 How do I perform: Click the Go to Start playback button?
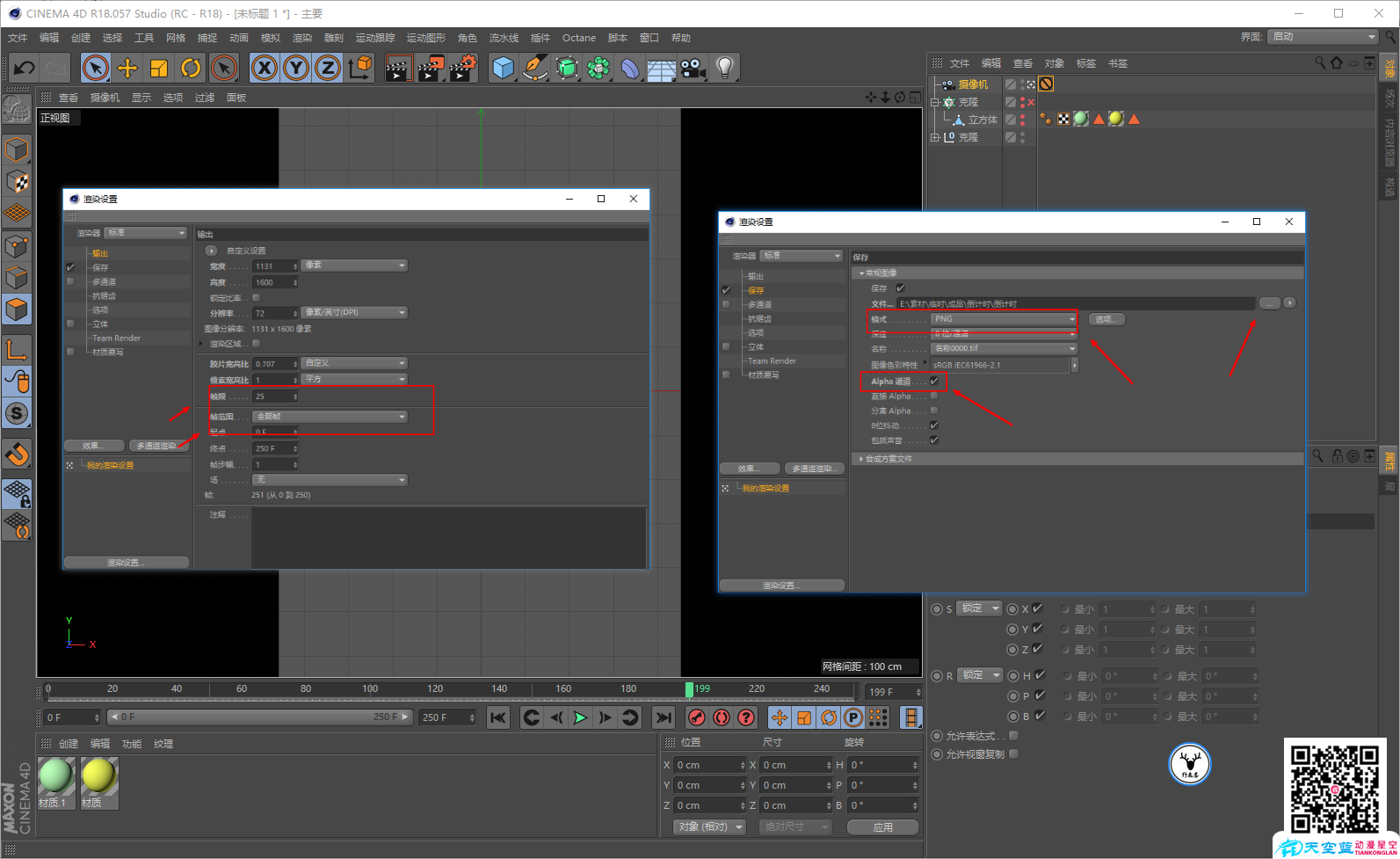point(498,717)
